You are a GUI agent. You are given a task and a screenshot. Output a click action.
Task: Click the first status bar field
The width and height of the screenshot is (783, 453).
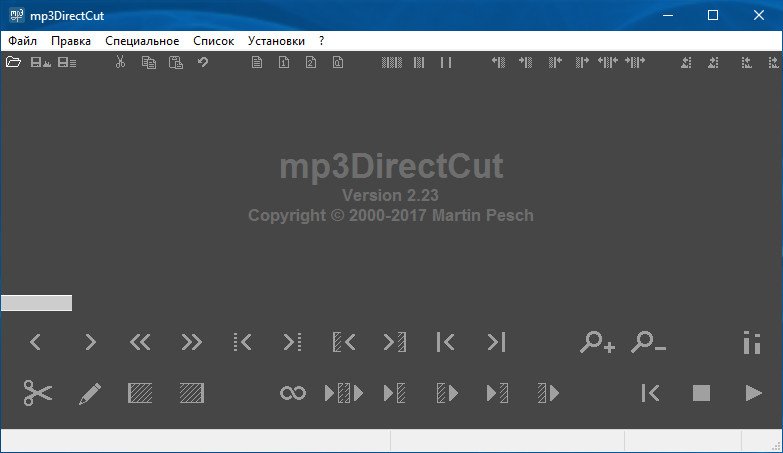pyautogui.click(x=195, y=441)
